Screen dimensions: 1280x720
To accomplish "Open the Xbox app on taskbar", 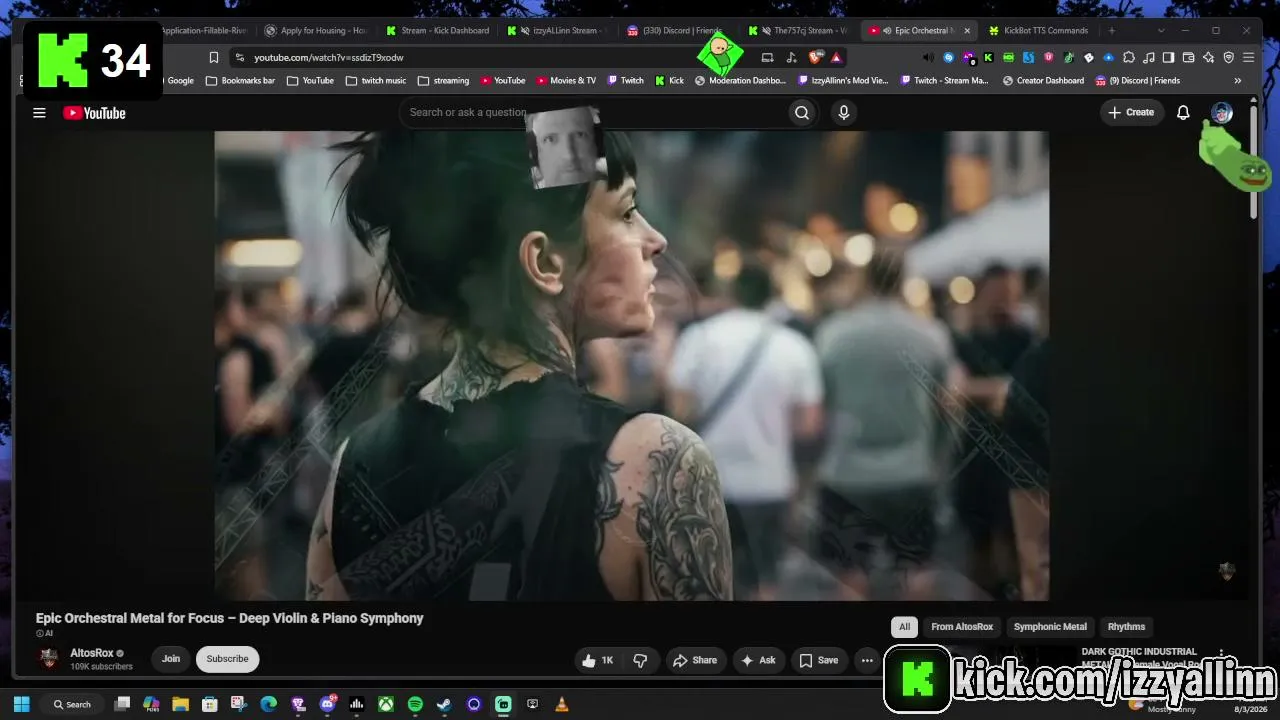I will (385, 704).
